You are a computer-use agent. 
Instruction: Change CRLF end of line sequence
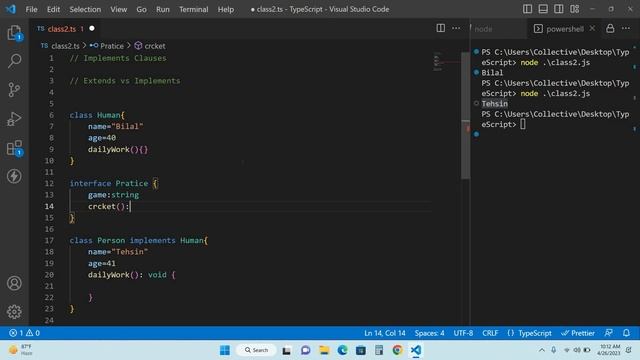tap(490, 333)
